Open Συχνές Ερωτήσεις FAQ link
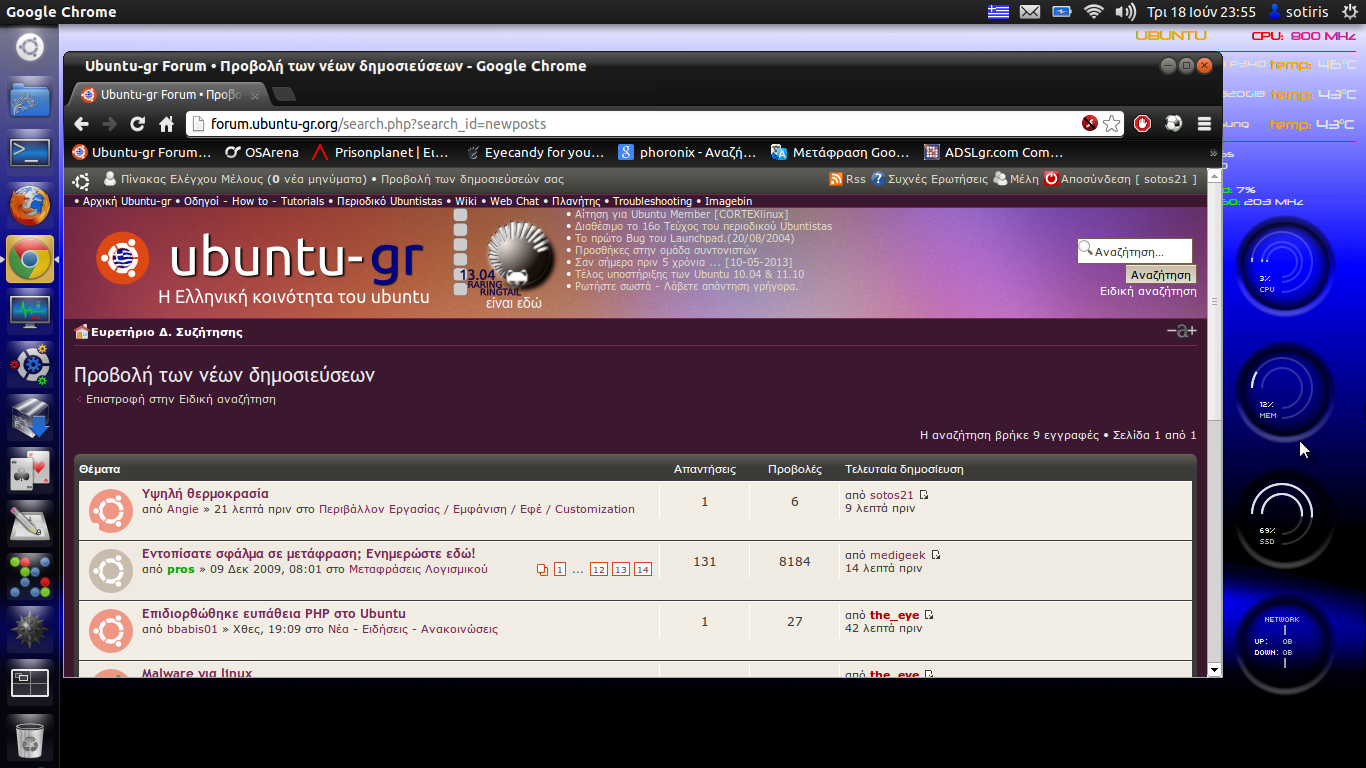Viewport: 1366px width, 768px height. tap(930, 179)
